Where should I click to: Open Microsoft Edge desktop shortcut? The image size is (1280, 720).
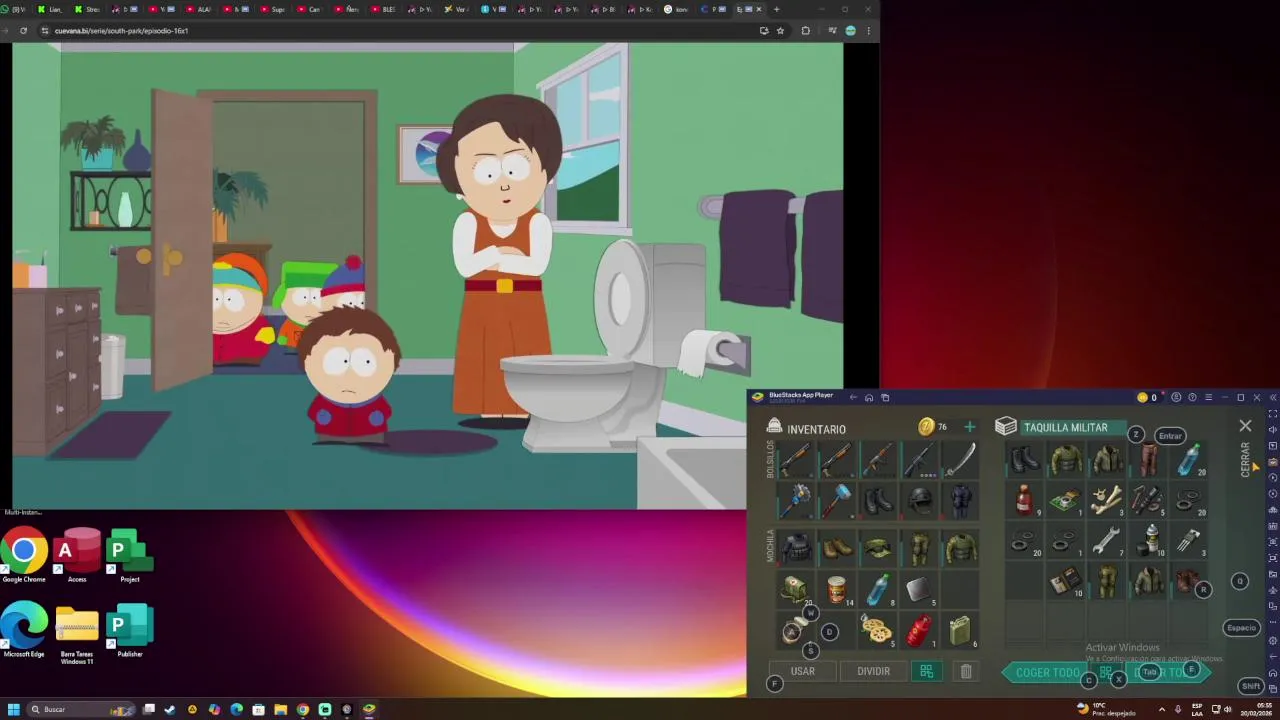(x=24, y=631)
